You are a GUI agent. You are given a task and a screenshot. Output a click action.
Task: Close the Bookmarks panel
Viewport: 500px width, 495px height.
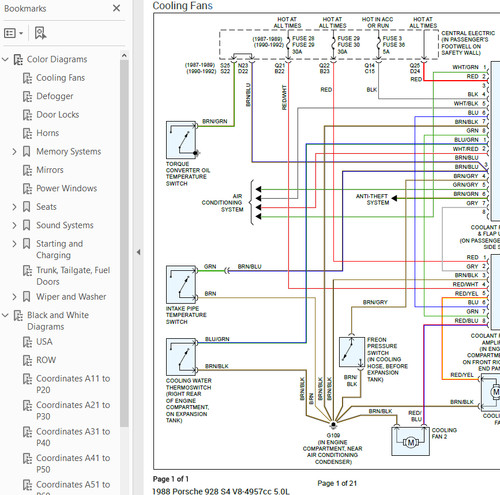pyautogui.click(x=116, y=8)
